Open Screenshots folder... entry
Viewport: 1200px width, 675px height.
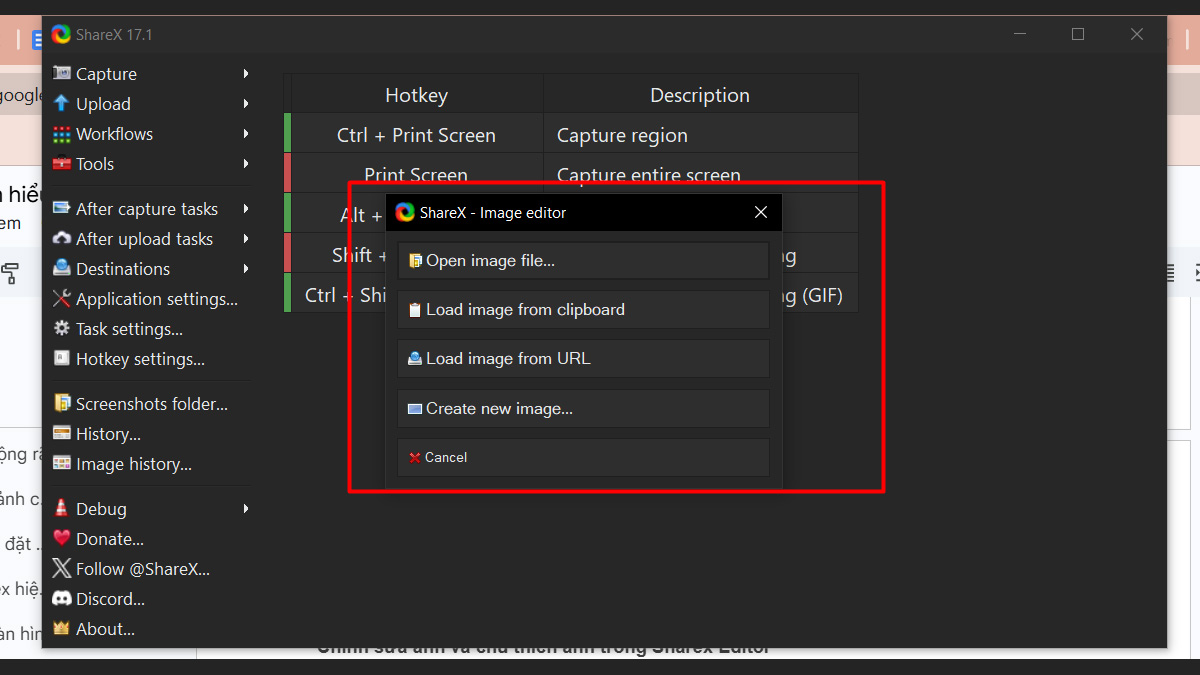coord(151,404)
